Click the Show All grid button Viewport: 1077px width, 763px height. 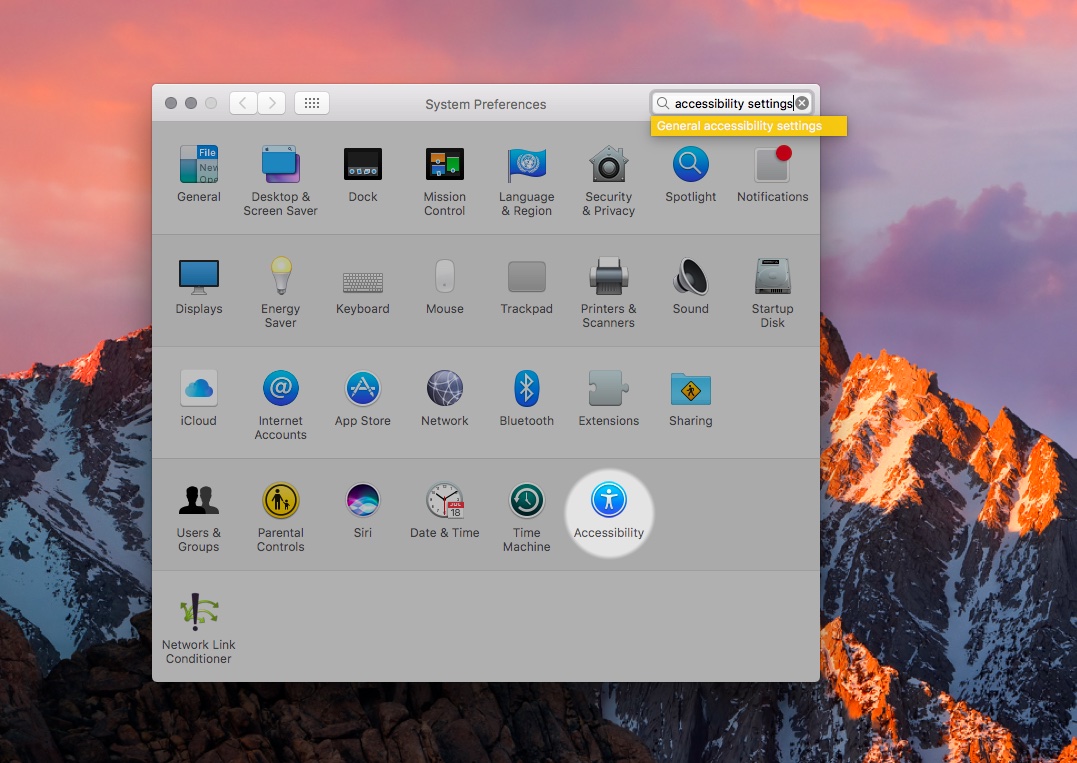coord(312,103)
